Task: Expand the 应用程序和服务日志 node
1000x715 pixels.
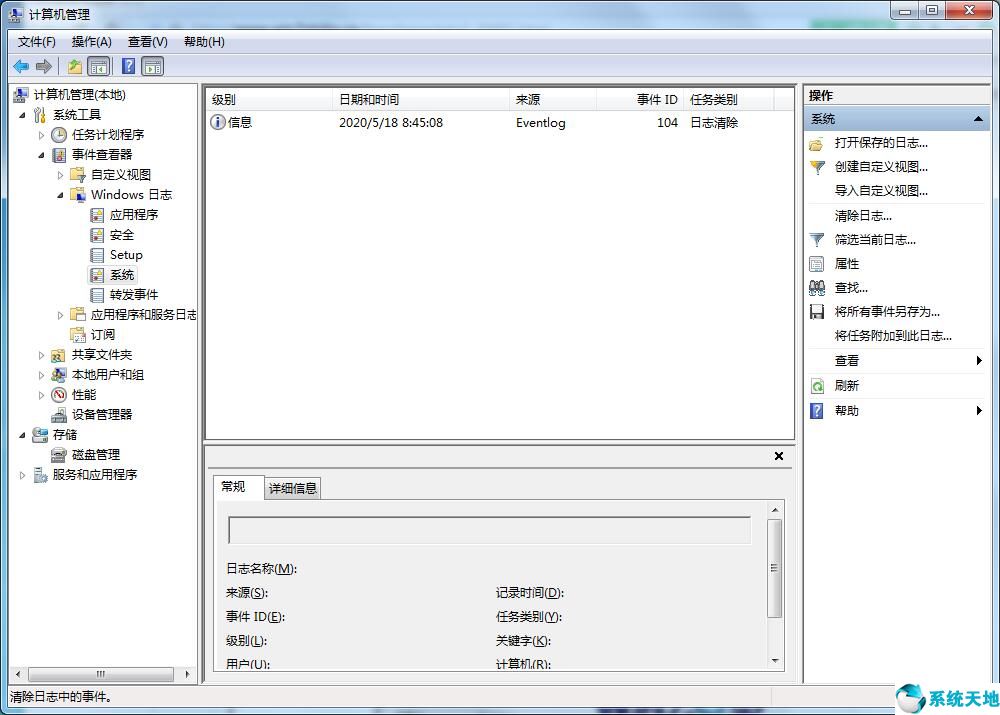Action: (x=62, y=314)
